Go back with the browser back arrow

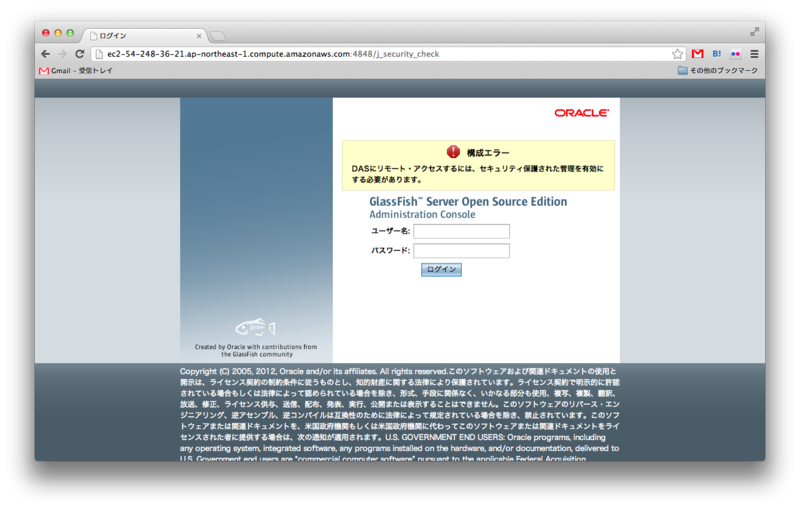pos(45,54)
